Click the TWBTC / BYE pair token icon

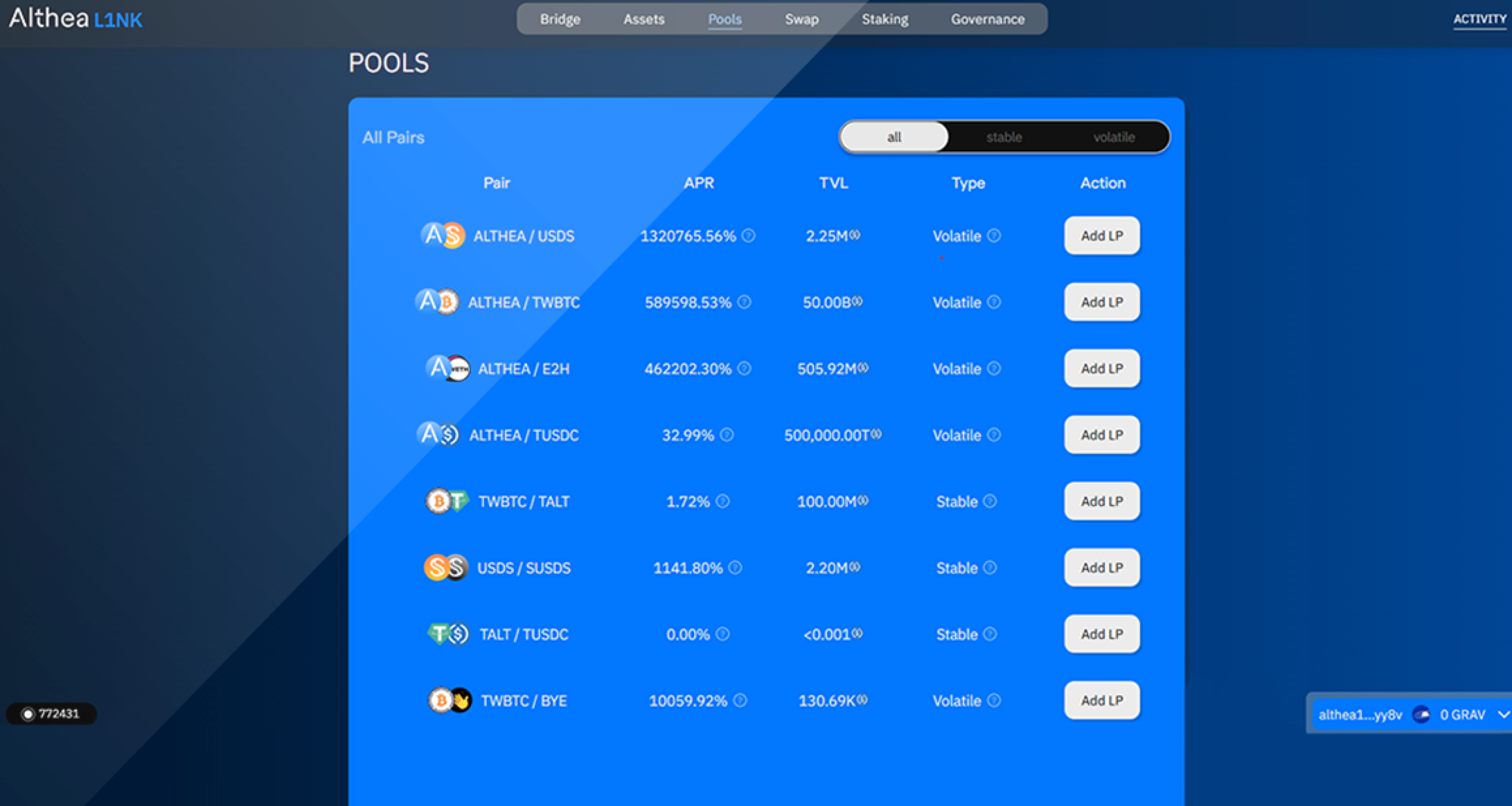[x=450, y=701]
